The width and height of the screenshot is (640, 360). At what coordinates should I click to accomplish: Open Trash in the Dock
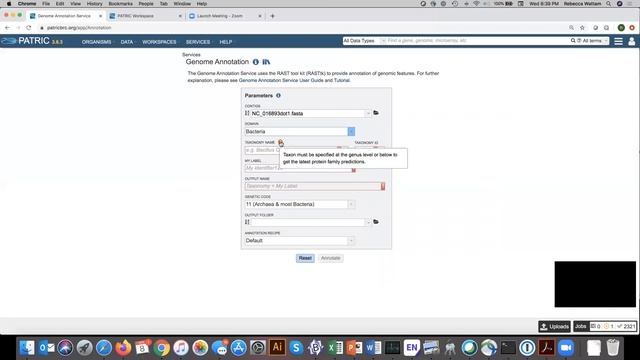click(613, 348)
